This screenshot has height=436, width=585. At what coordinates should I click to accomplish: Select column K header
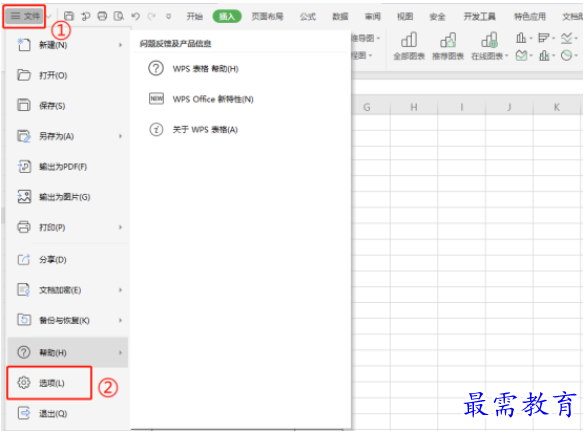pyautogui.click(x=557, y=107)
